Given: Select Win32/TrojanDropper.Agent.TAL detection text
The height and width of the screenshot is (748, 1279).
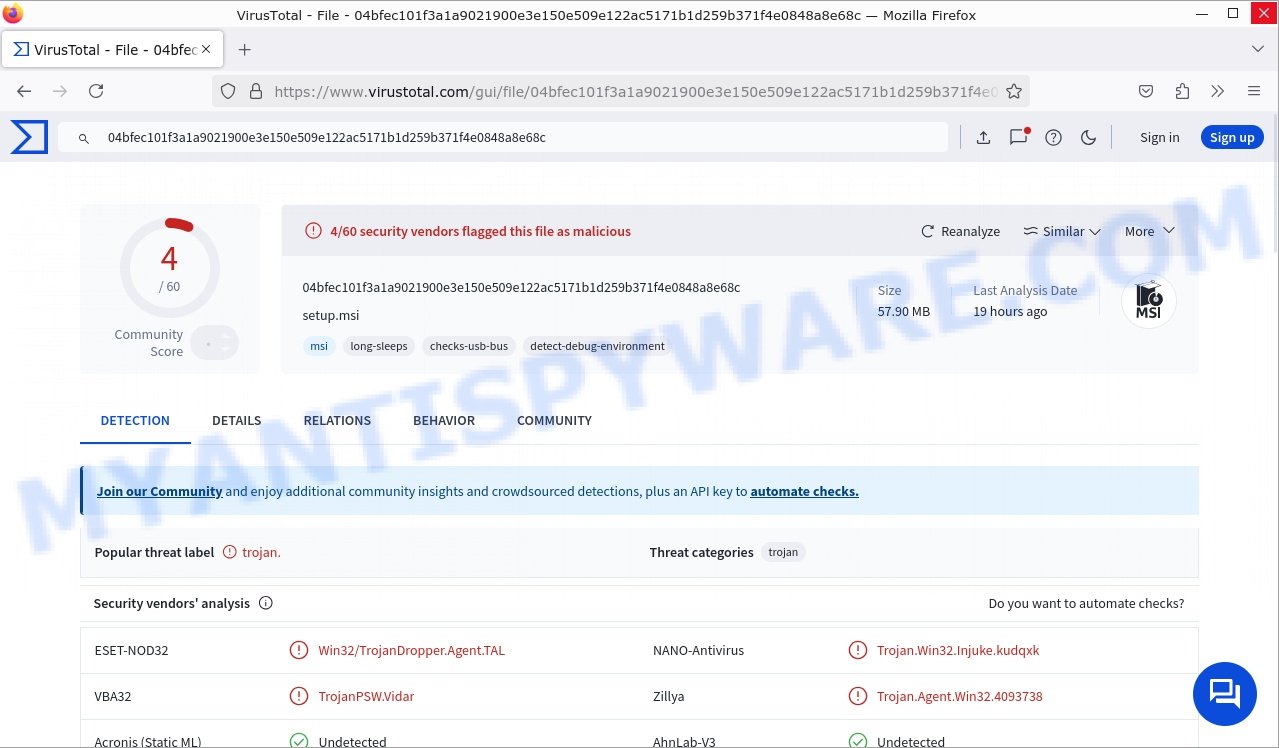Looking at the screenshot, I should [412, 650].
